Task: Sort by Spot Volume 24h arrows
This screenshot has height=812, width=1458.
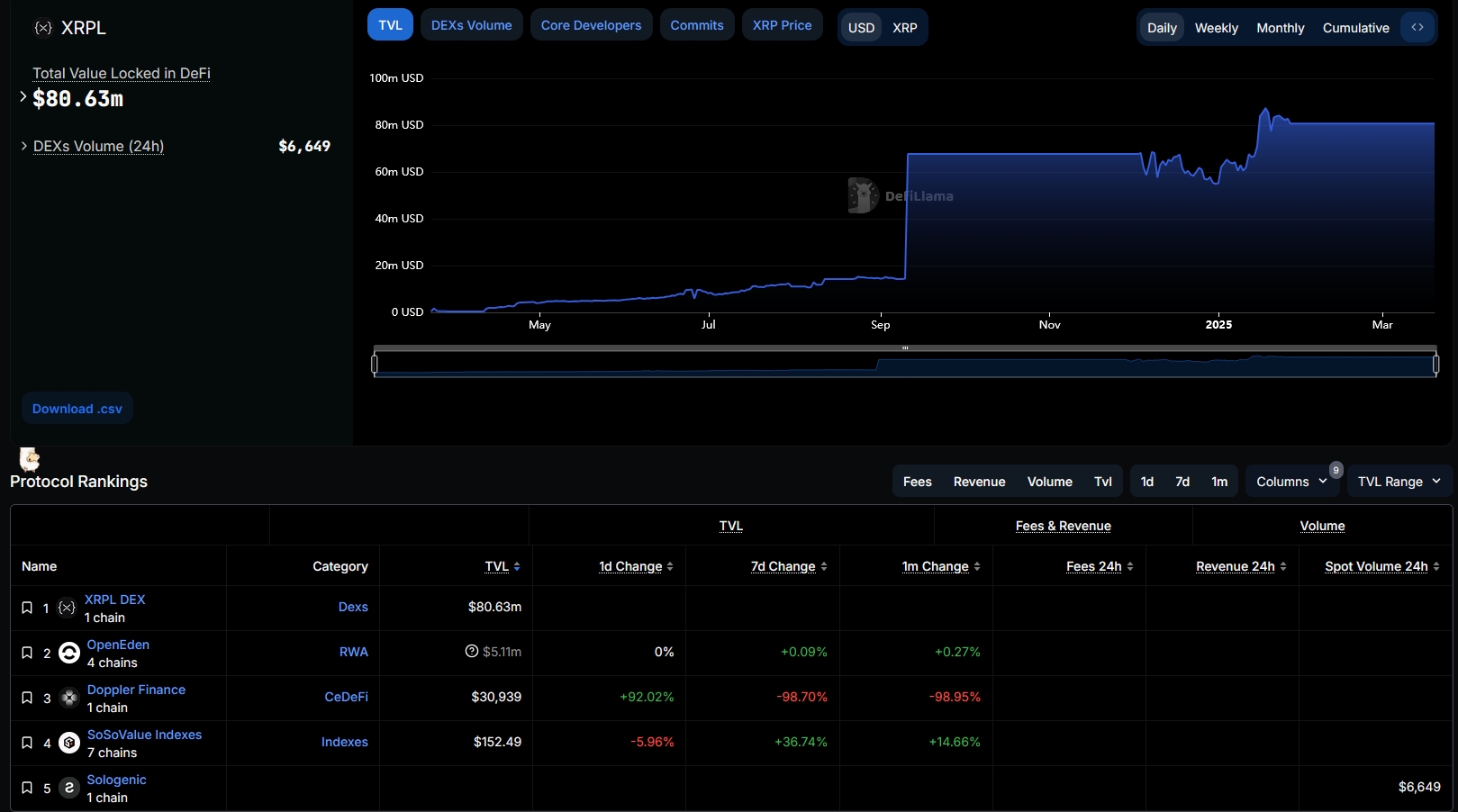Action: pos(1436,566)
